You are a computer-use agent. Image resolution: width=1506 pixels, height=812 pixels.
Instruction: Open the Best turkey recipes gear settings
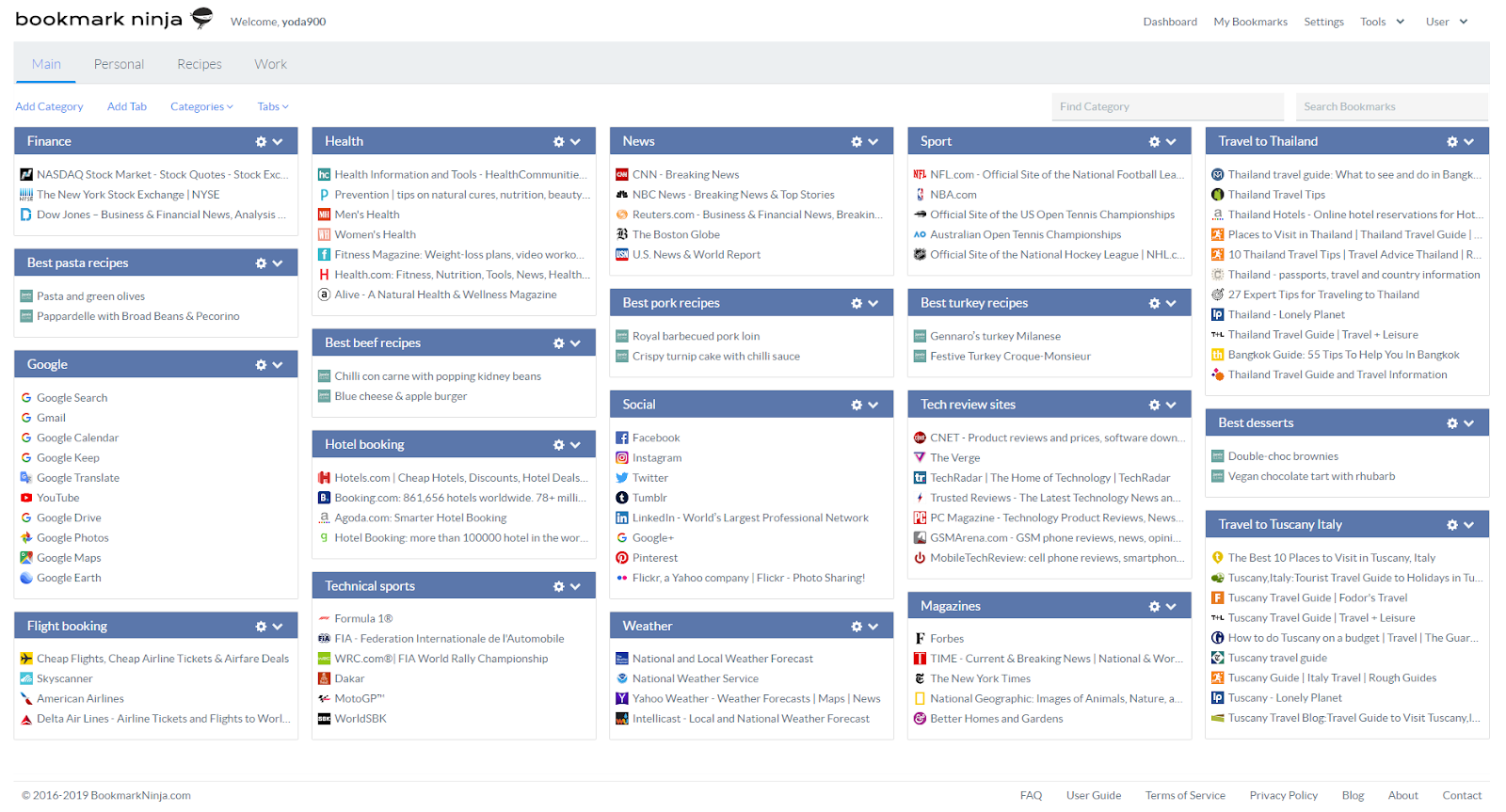click(1154, 303)
